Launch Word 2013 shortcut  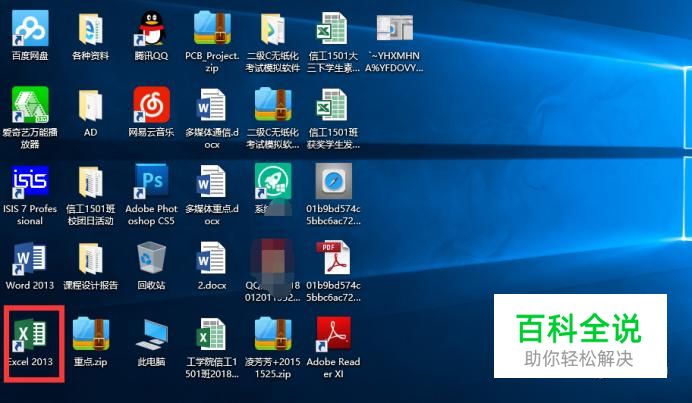click(30, 258)
